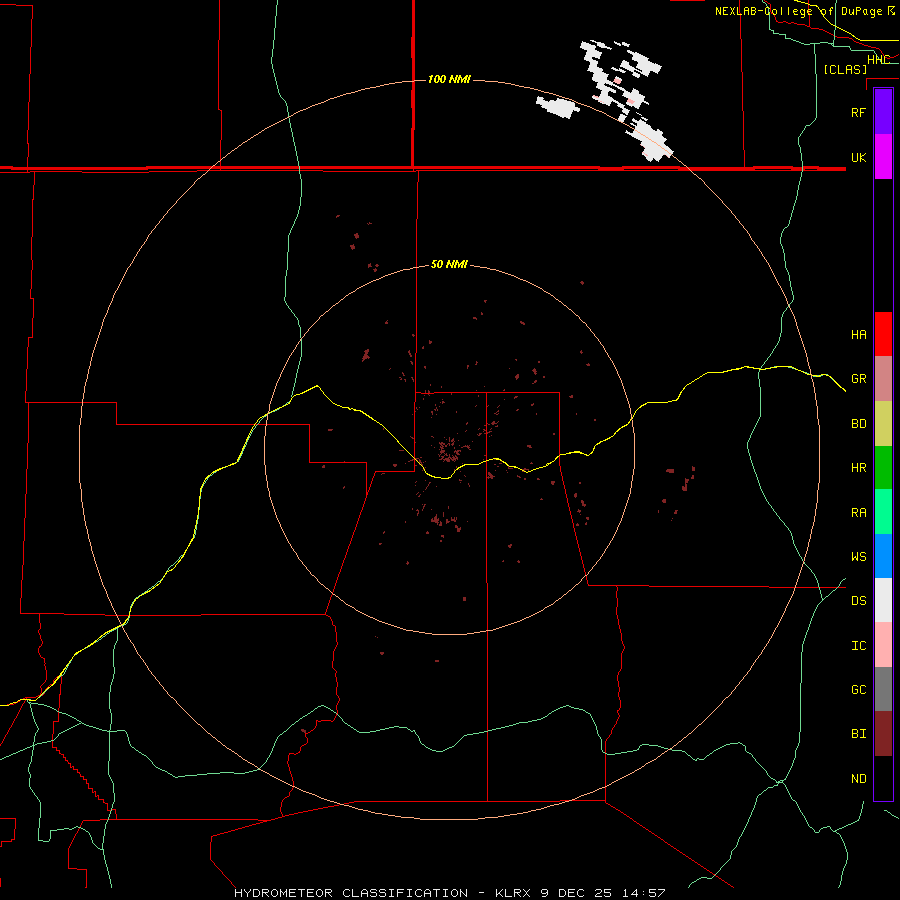Click the HA legend label
The height and width of the screenshot is (900, 900).
[x=858, y=334]
